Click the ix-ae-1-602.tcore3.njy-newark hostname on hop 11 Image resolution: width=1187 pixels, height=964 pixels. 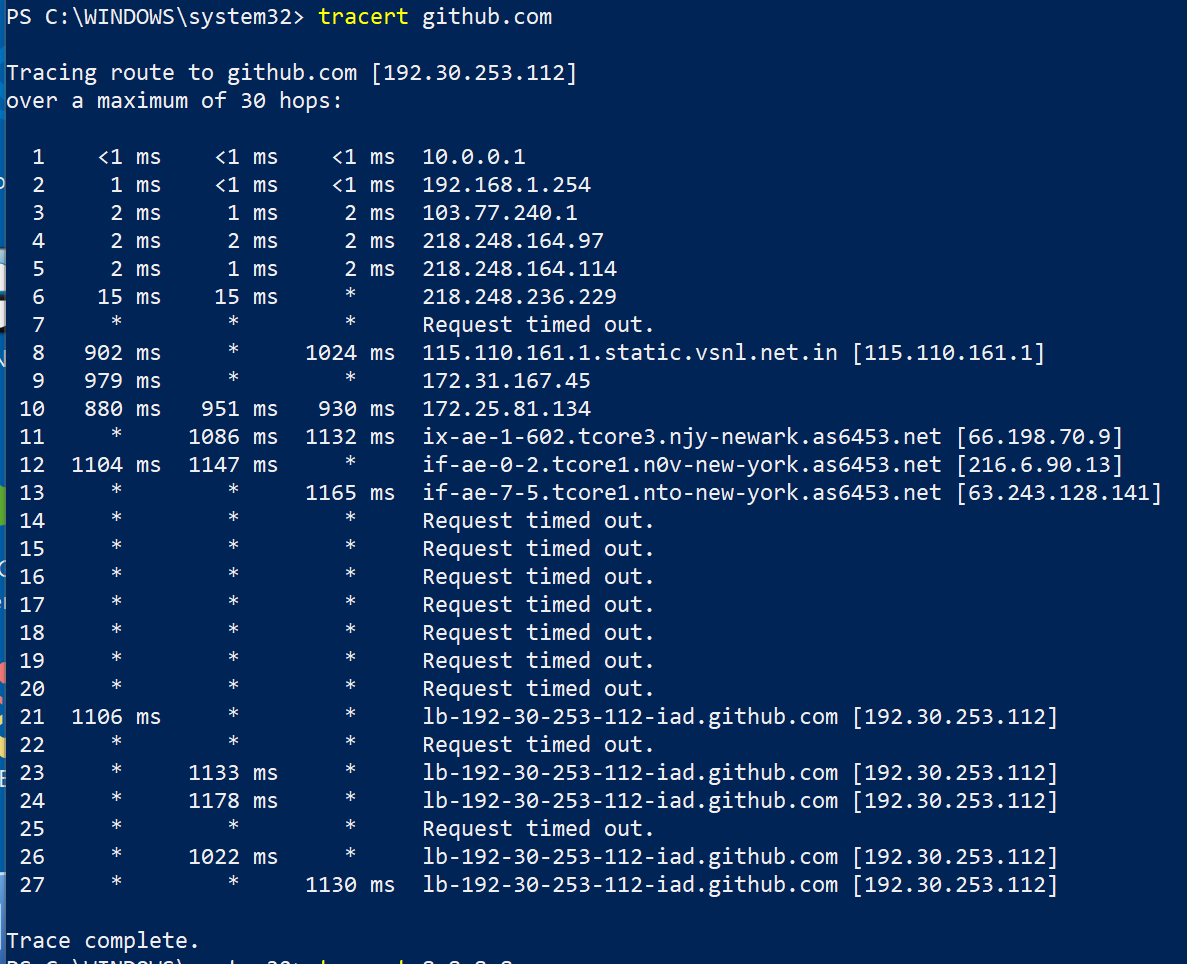point(681,437)
